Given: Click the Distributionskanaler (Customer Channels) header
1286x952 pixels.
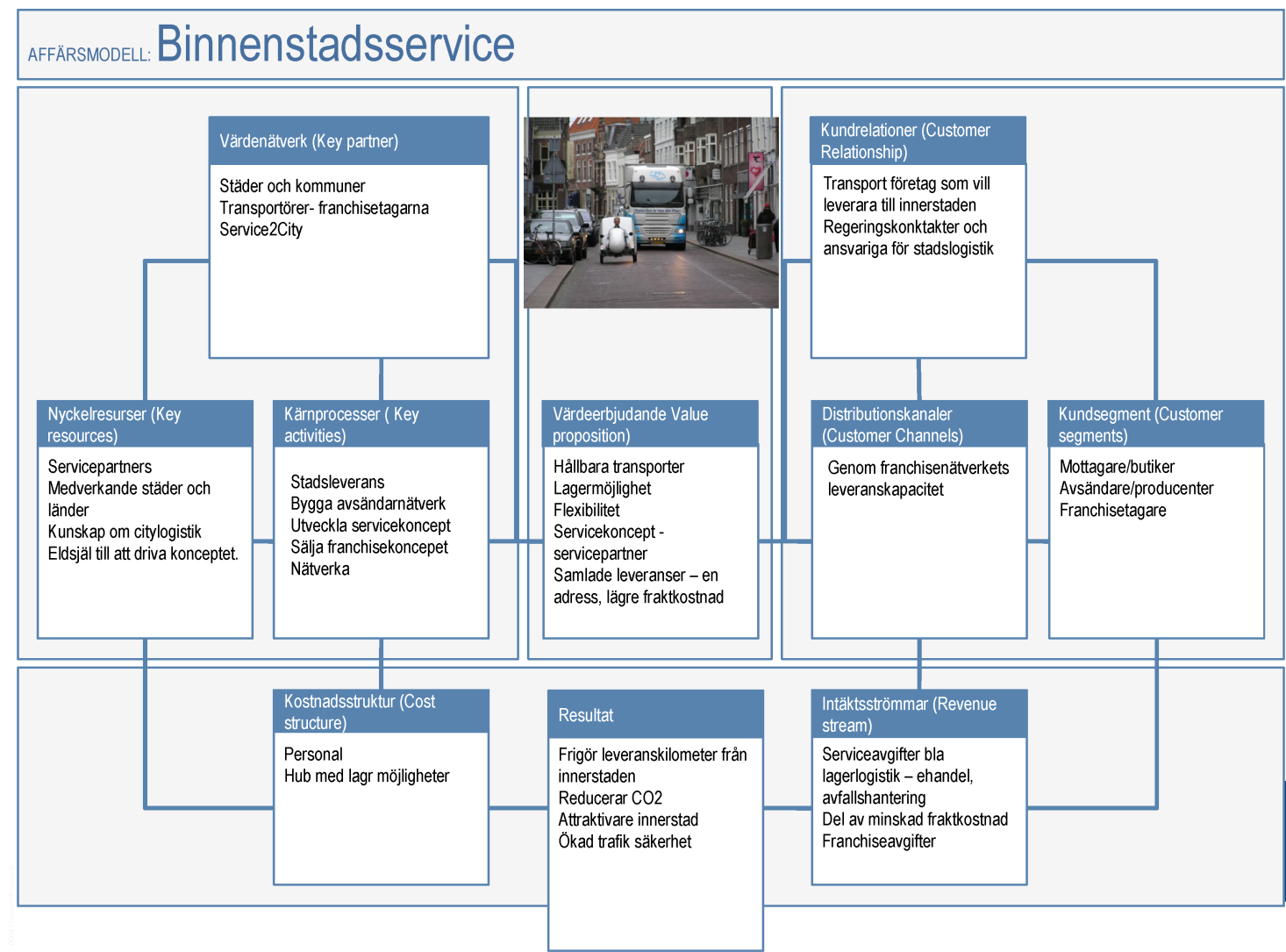Looking at the screenshot, I should point(918,424).
